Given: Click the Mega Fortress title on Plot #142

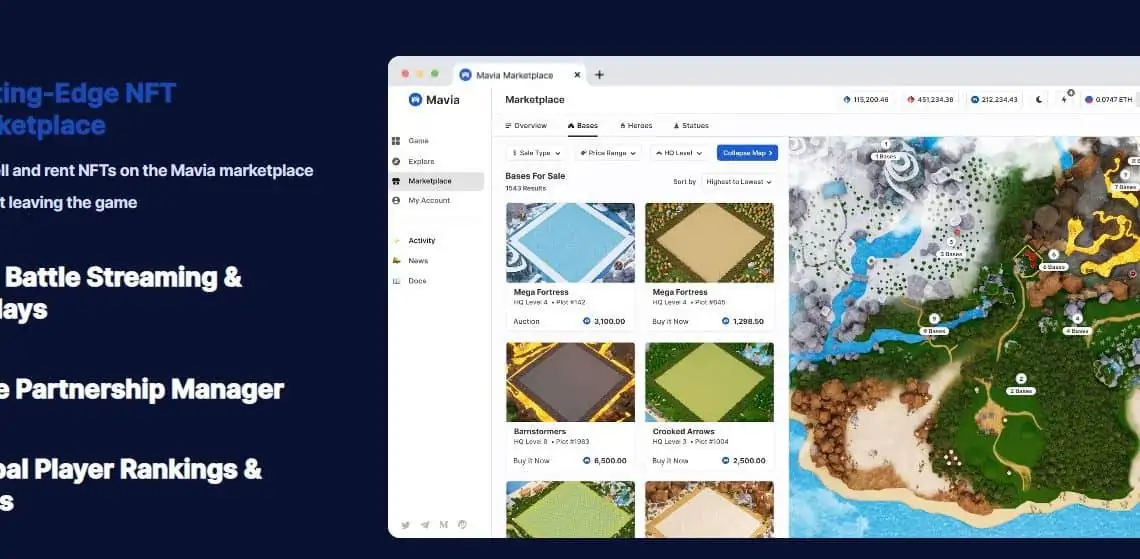Looking at the screenshot, I should click(x=541, y=292).
